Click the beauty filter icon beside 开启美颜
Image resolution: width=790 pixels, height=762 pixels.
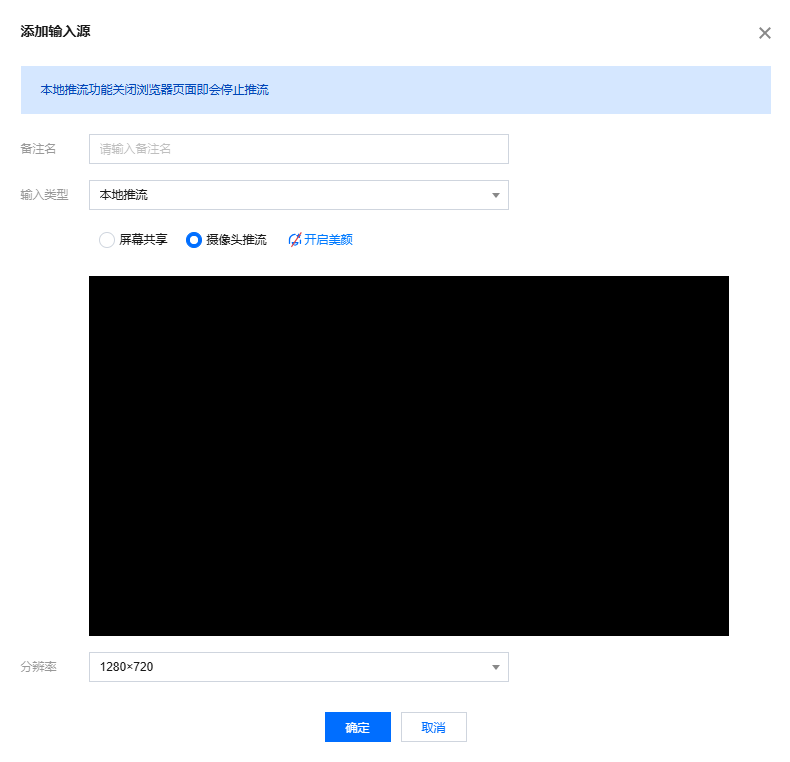[295, 240]
